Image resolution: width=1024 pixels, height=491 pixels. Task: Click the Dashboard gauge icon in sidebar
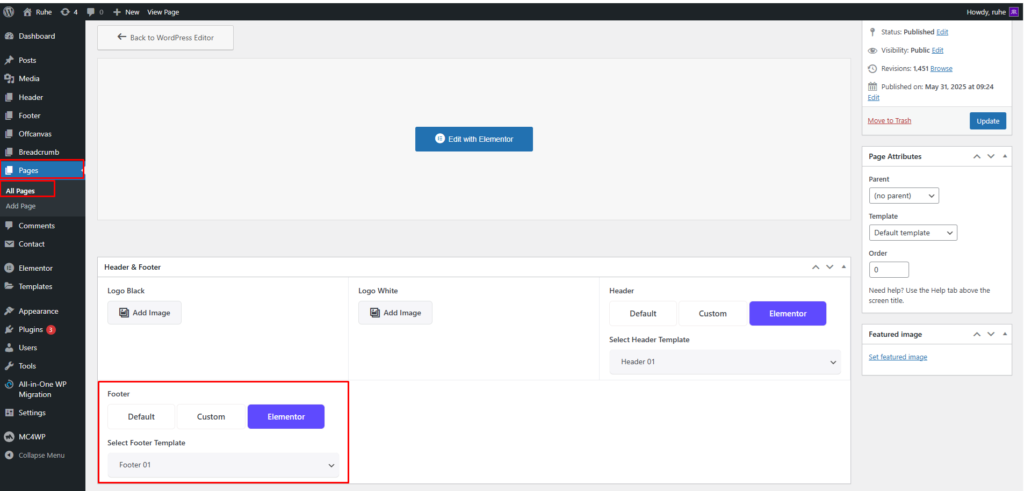[9, 37]
